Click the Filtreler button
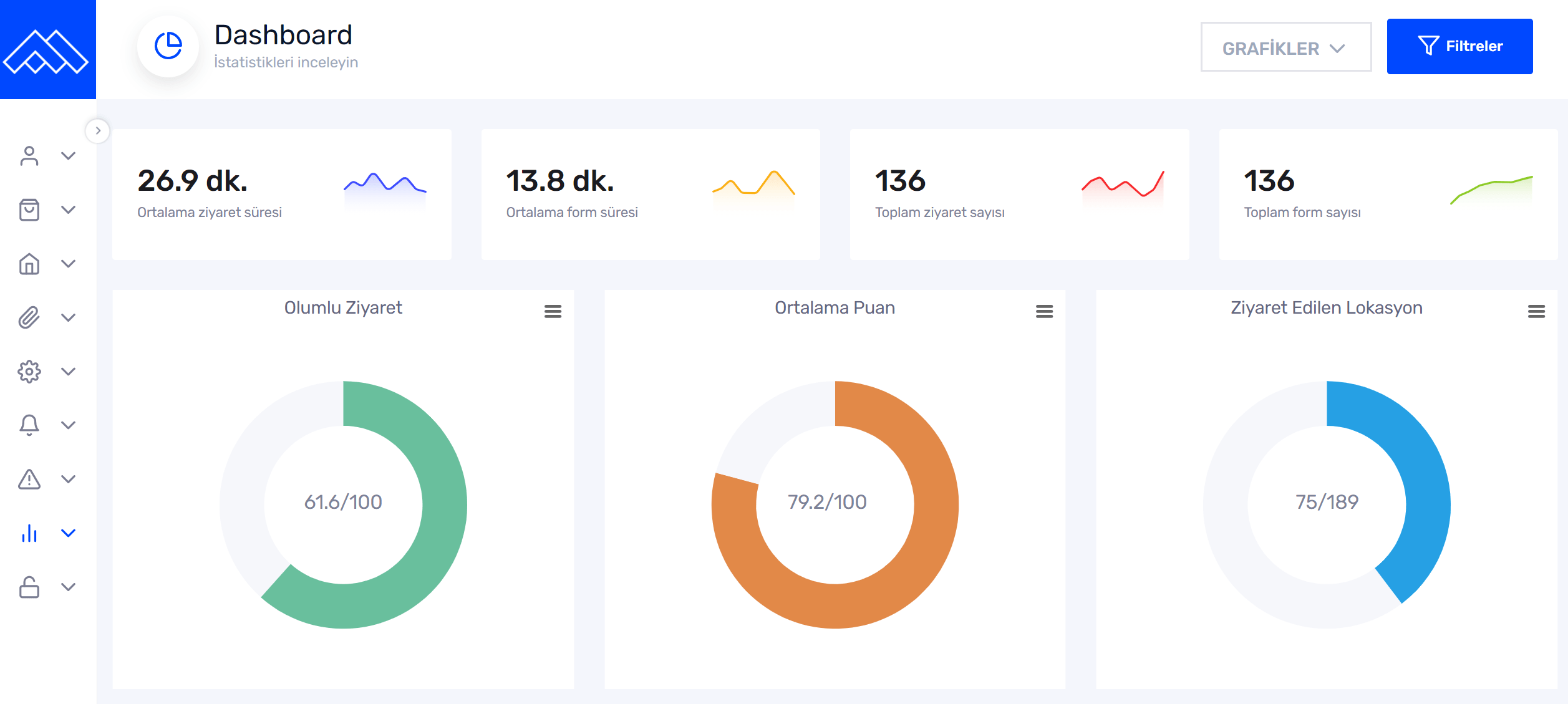 (1459, 47)
